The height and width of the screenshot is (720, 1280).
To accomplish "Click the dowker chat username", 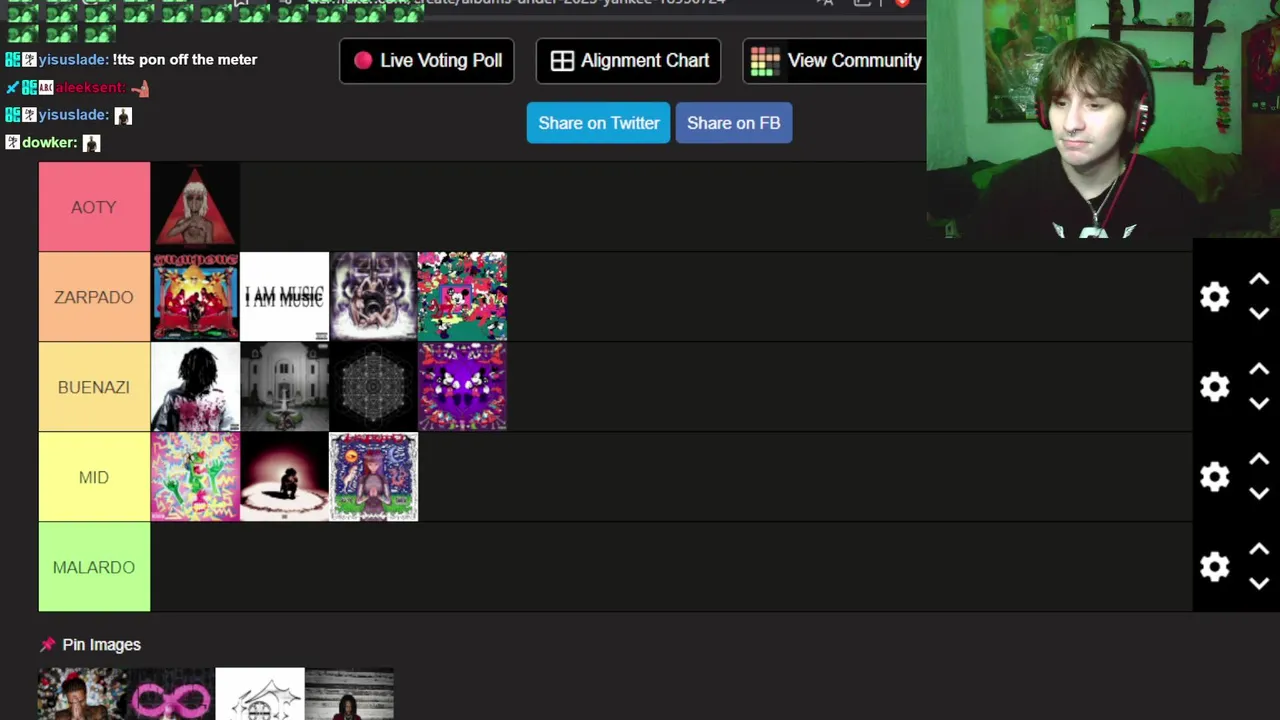I will click(49, 143).
